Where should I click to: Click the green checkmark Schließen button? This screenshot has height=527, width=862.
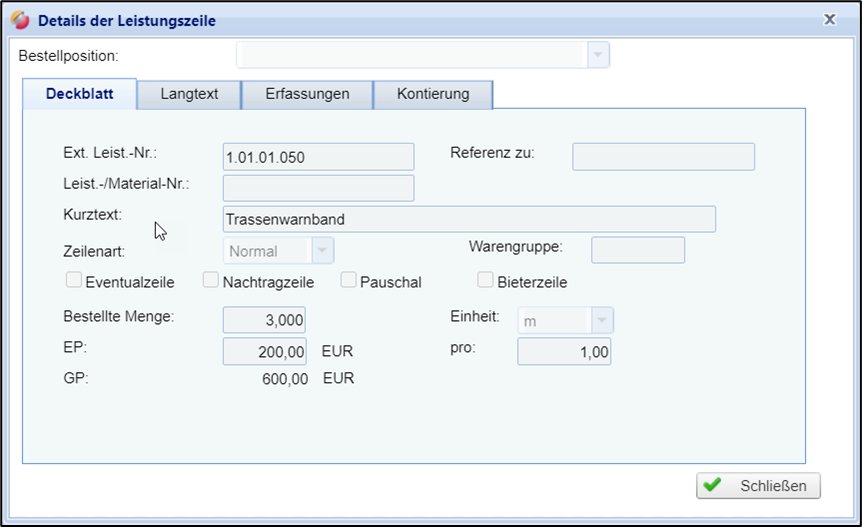click(758, 485)
